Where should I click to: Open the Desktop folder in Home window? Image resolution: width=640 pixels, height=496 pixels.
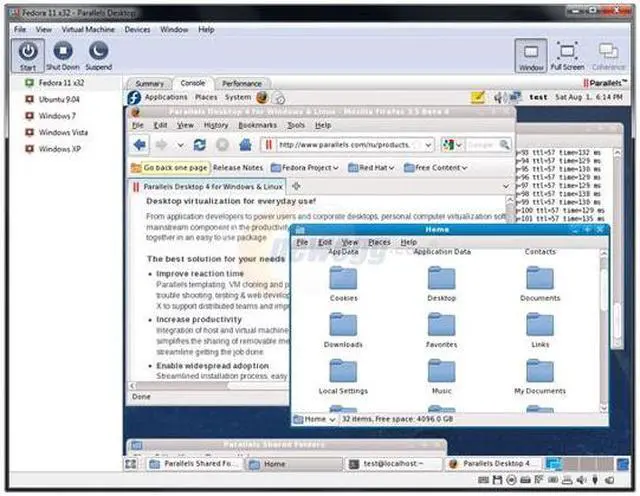point(441,284)
